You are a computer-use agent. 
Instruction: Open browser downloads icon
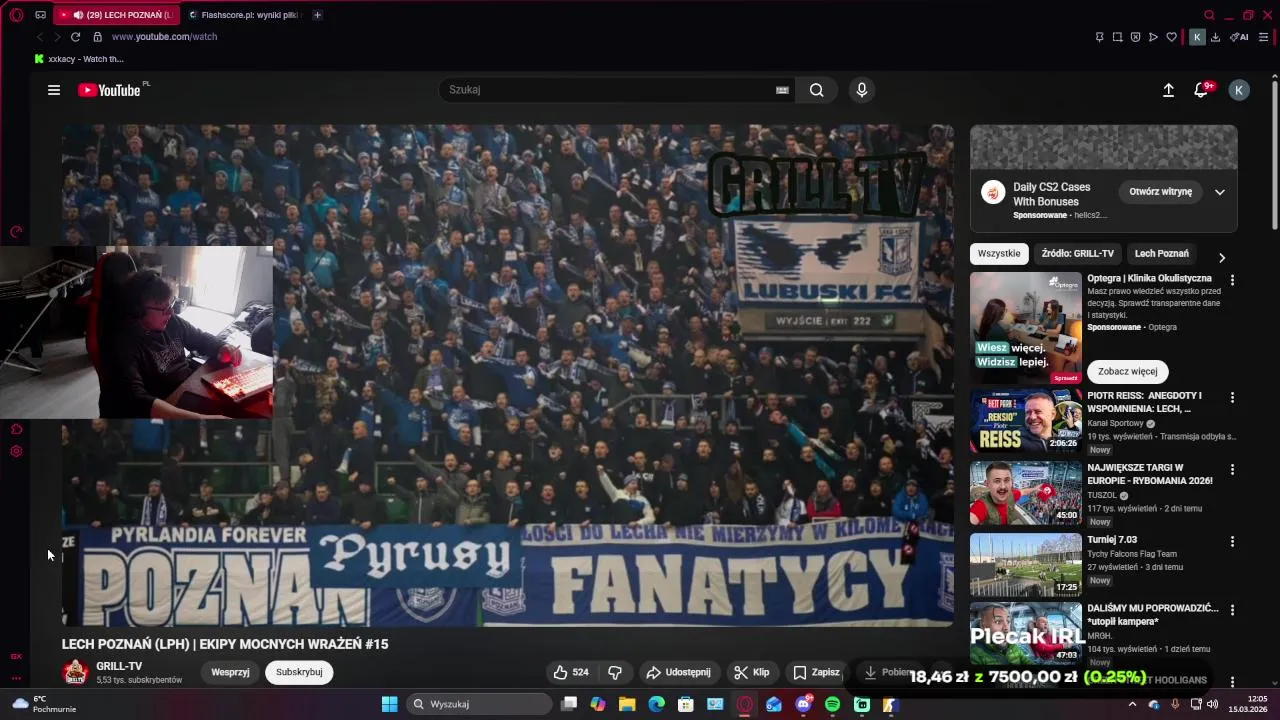coord(1215,37)
